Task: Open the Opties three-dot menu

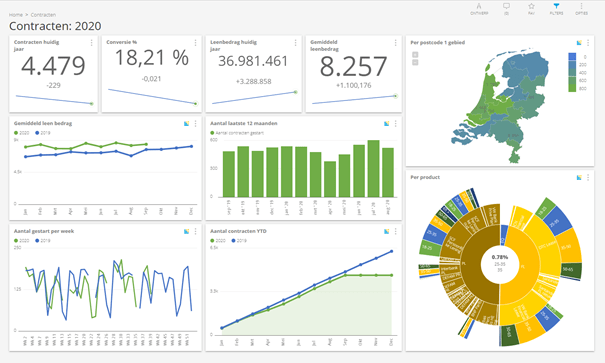Action: click(x=581, y=8)
